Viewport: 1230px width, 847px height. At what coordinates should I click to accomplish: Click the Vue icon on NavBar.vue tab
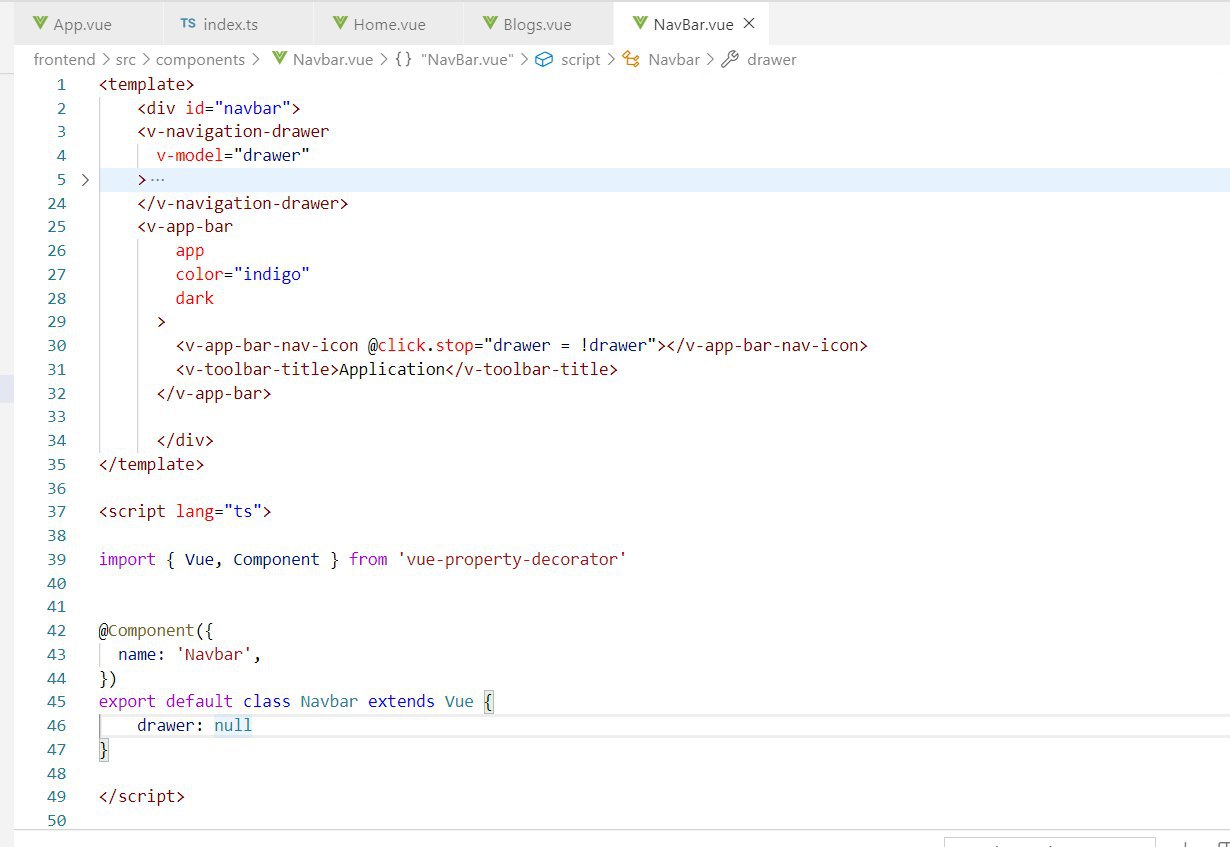tap(640, 23)
